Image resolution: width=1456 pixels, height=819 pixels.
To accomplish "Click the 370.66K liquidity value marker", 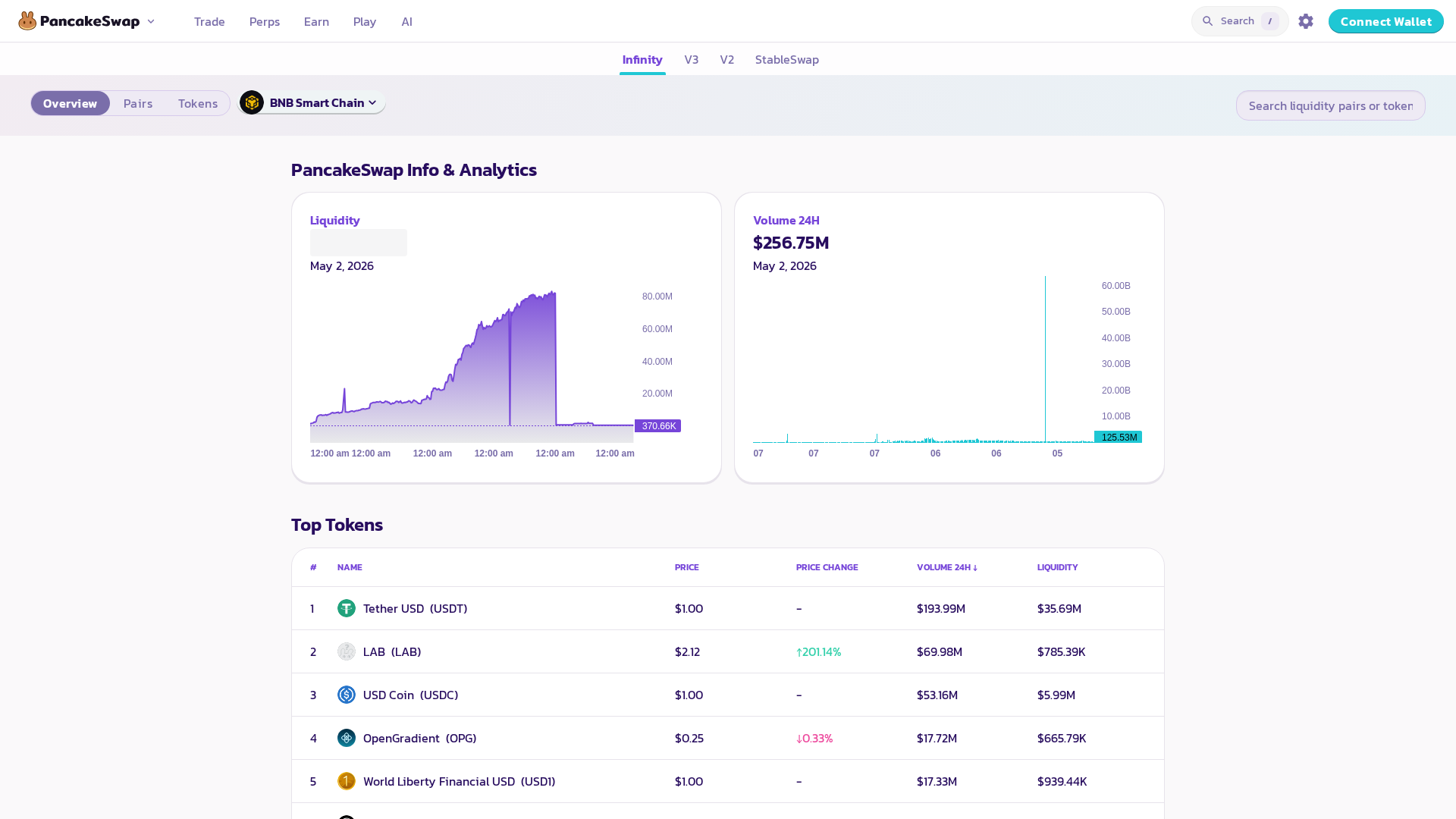I will [658, 426].
